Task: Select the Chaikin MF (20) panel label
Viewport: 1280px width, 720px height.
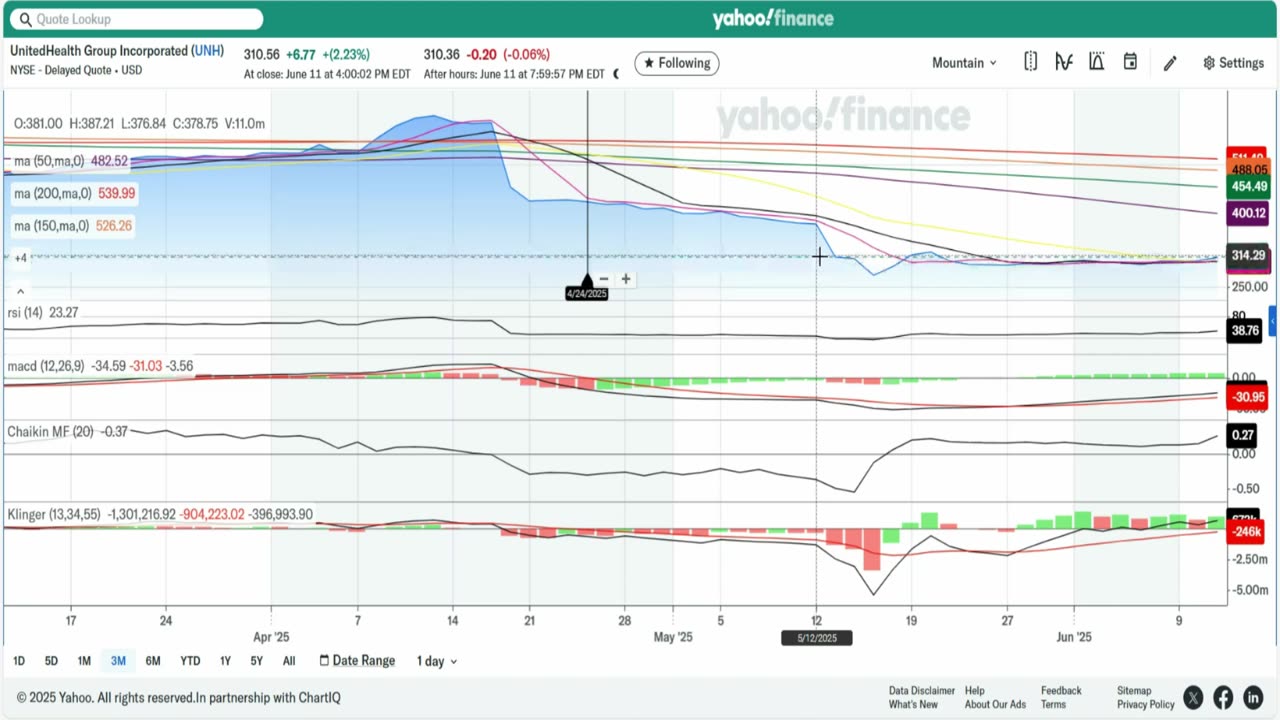Action: (50, 432)
